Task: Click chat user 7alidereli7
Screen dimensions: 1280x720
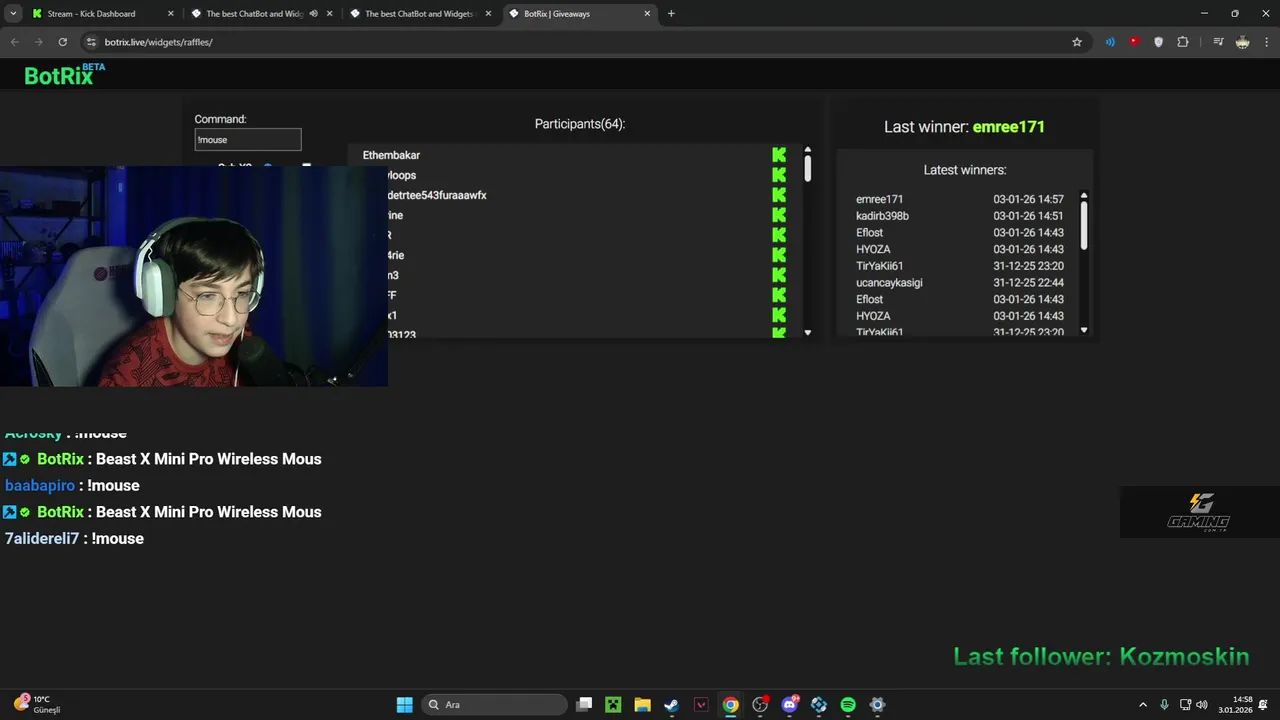Action: [42, 538]
